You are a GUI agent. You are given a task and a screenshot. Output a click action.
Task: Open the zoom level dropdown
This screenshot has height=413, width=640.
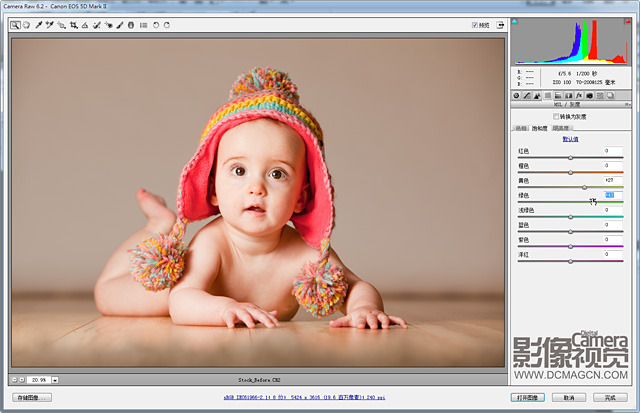point(56,380)
